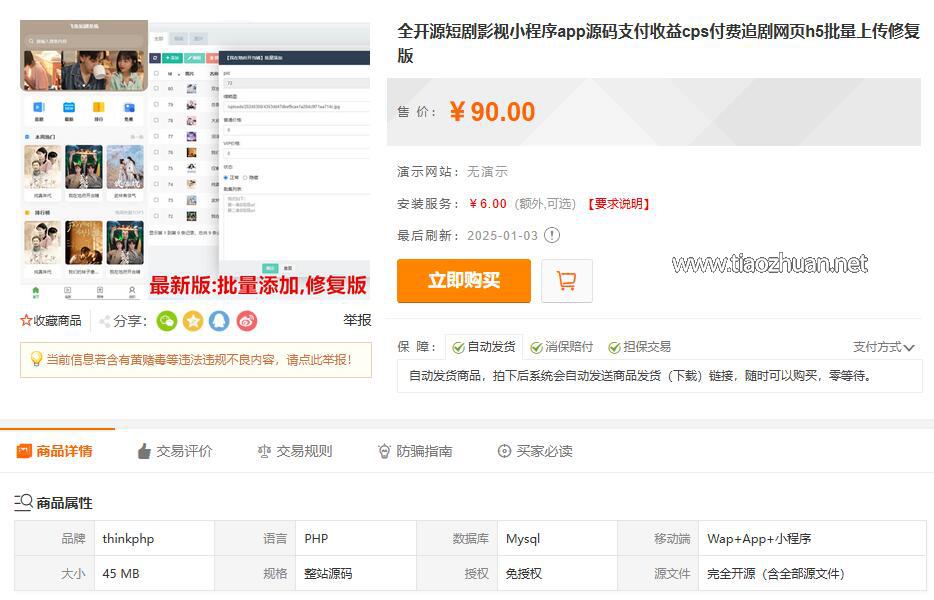
Task: Click the star icon for 收藏商品
Action: point(27,321)
